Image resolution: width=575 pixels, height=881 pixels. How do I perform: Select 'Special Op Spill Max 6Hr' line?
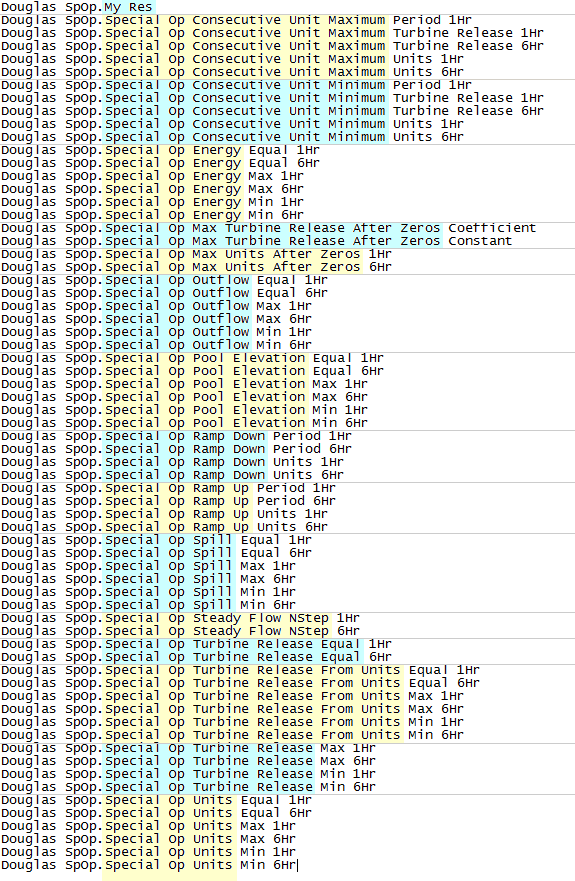click(x=148, y=579)
